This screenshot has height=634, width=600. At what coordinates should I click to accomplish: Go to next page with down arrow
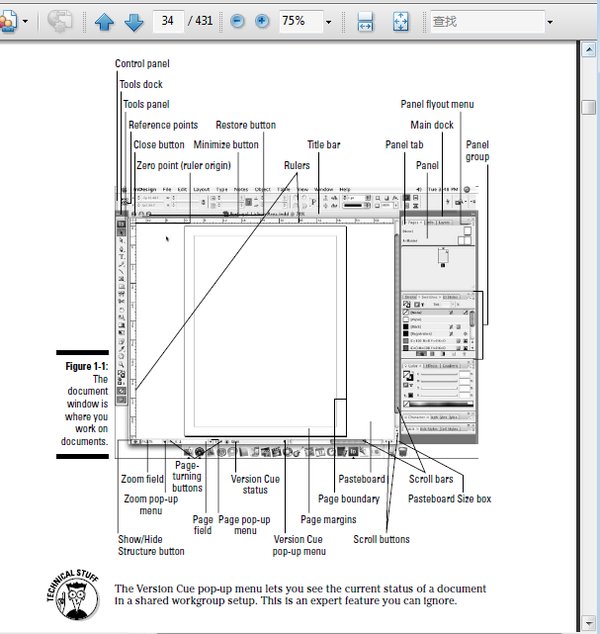tap(134, 22)
